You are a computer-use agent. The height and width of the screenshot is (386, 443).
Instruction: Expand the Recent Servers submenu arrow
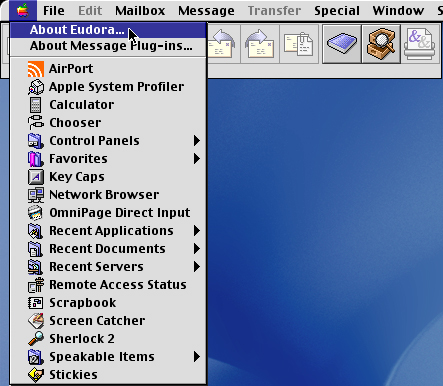(x=197, y=267)
